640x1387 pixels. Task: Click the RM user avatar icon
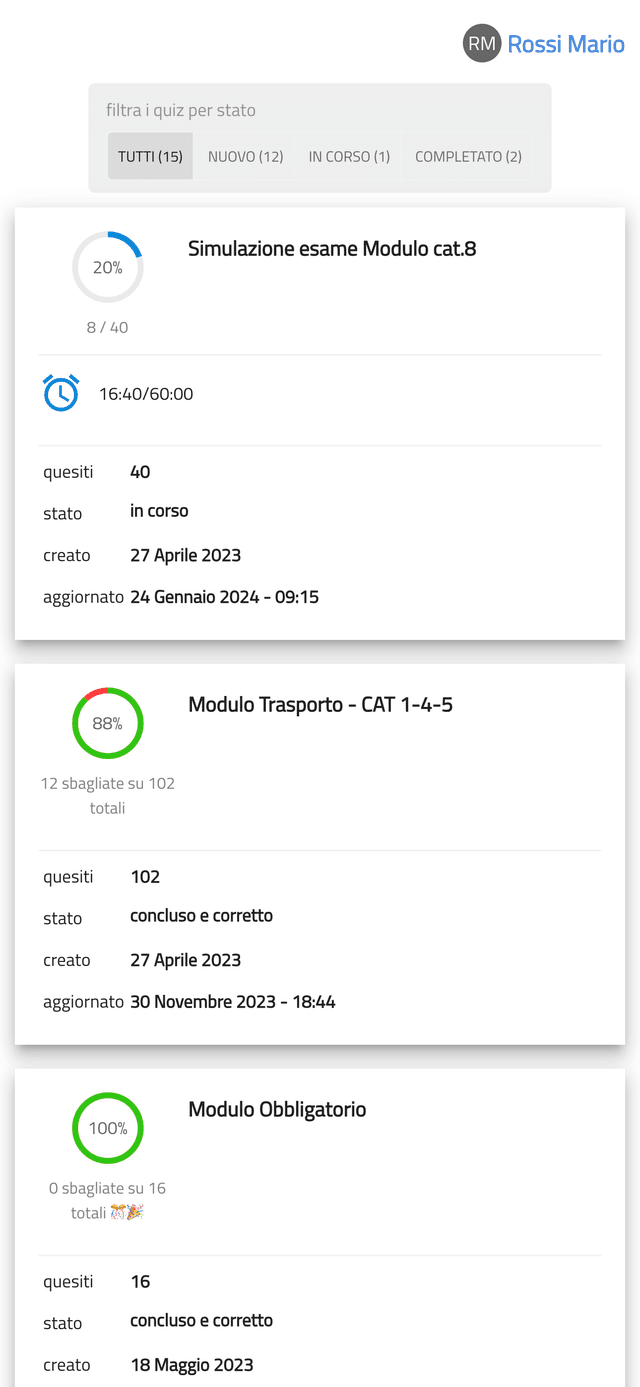pos(481,44)
